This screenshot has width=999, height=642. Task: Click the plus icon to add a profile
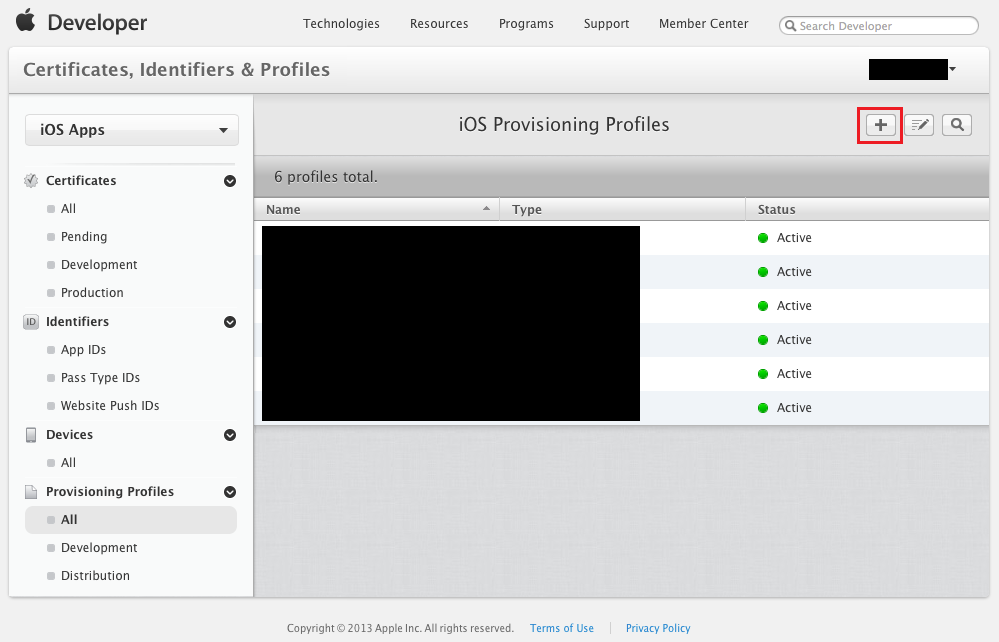[x=880, y=125]
